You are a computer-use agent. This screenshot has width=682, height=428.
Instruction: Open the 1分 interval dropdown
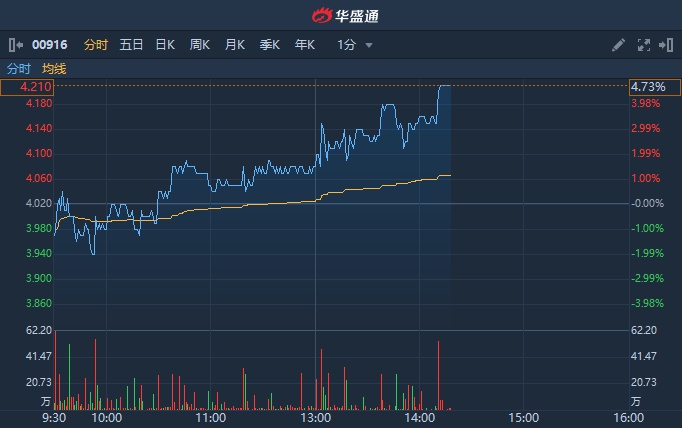pos(355,45)
